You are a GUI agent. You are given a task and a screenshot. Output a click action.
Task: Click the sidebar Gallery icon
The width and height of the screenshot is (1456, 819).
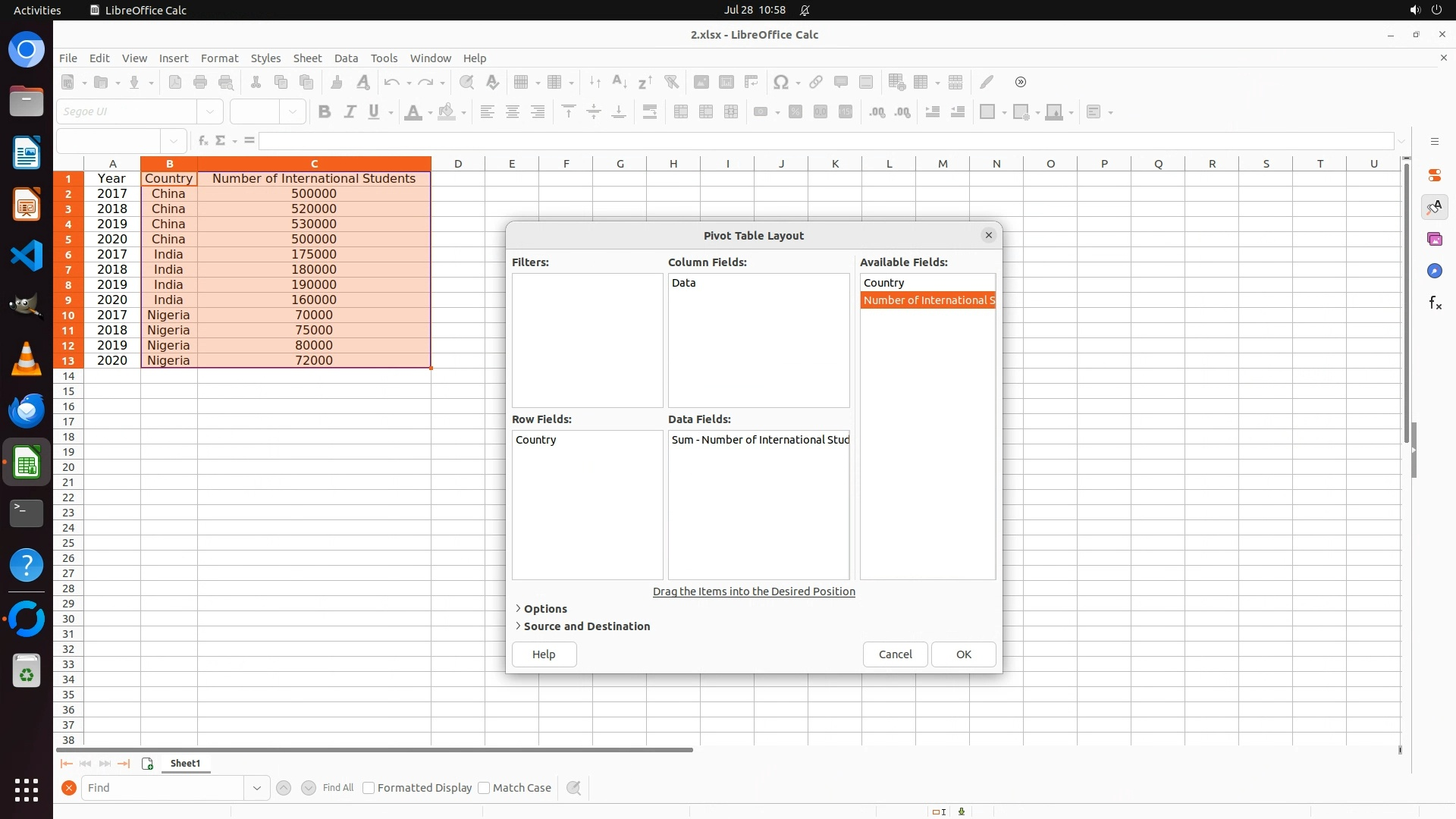(1435, 240)
